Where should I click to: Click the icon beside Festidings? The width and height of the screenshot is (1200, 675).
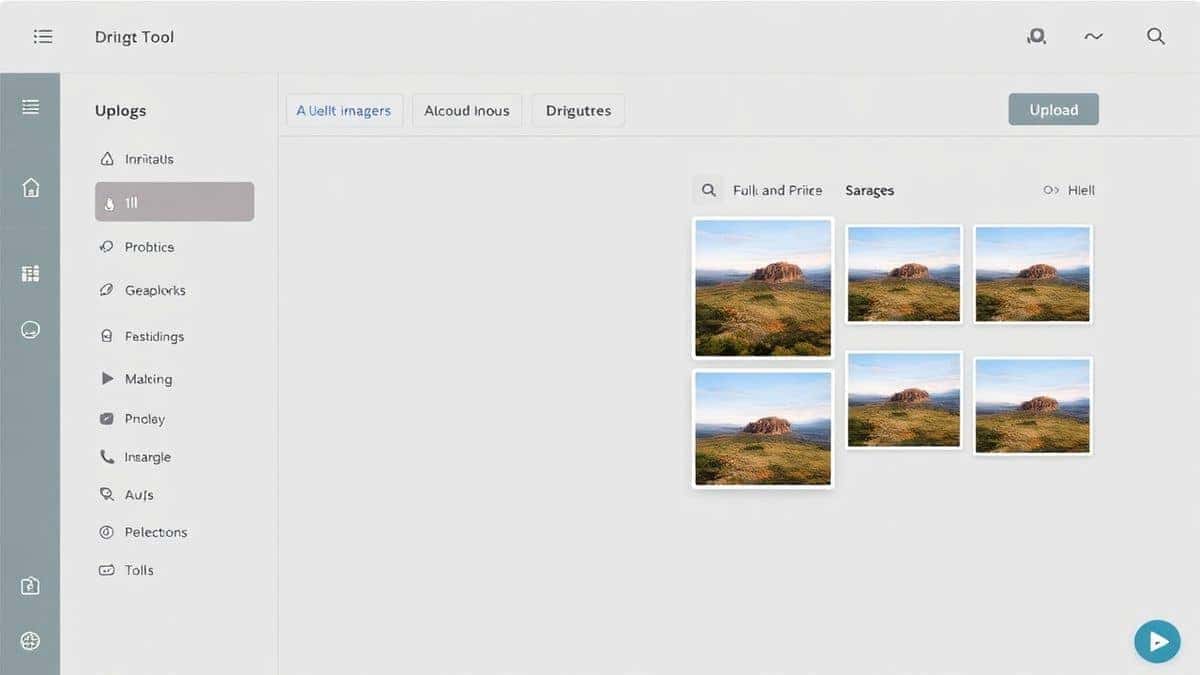point(107,336)
